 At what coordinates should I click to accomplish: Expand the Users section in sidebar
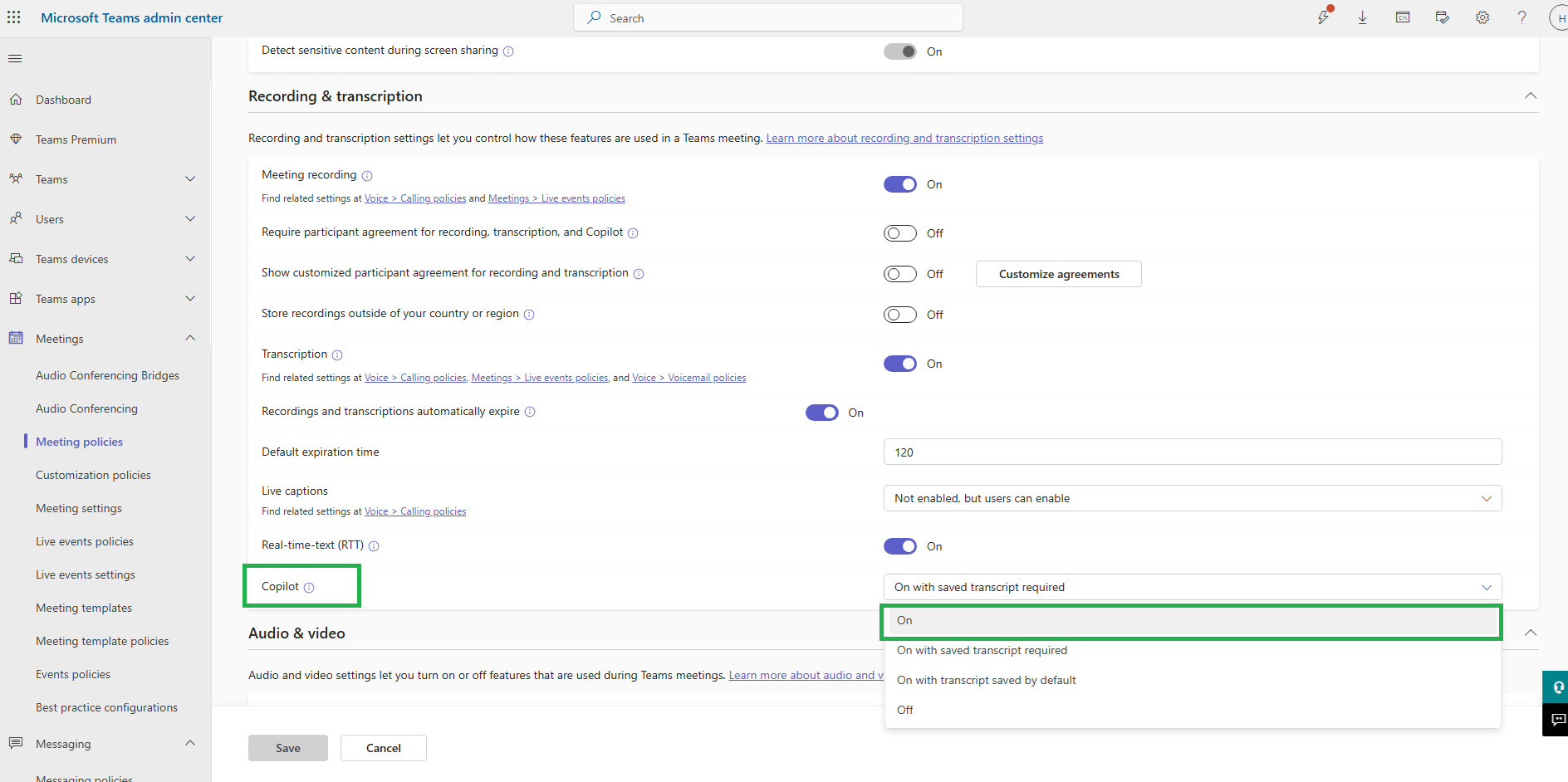[190, 219]
